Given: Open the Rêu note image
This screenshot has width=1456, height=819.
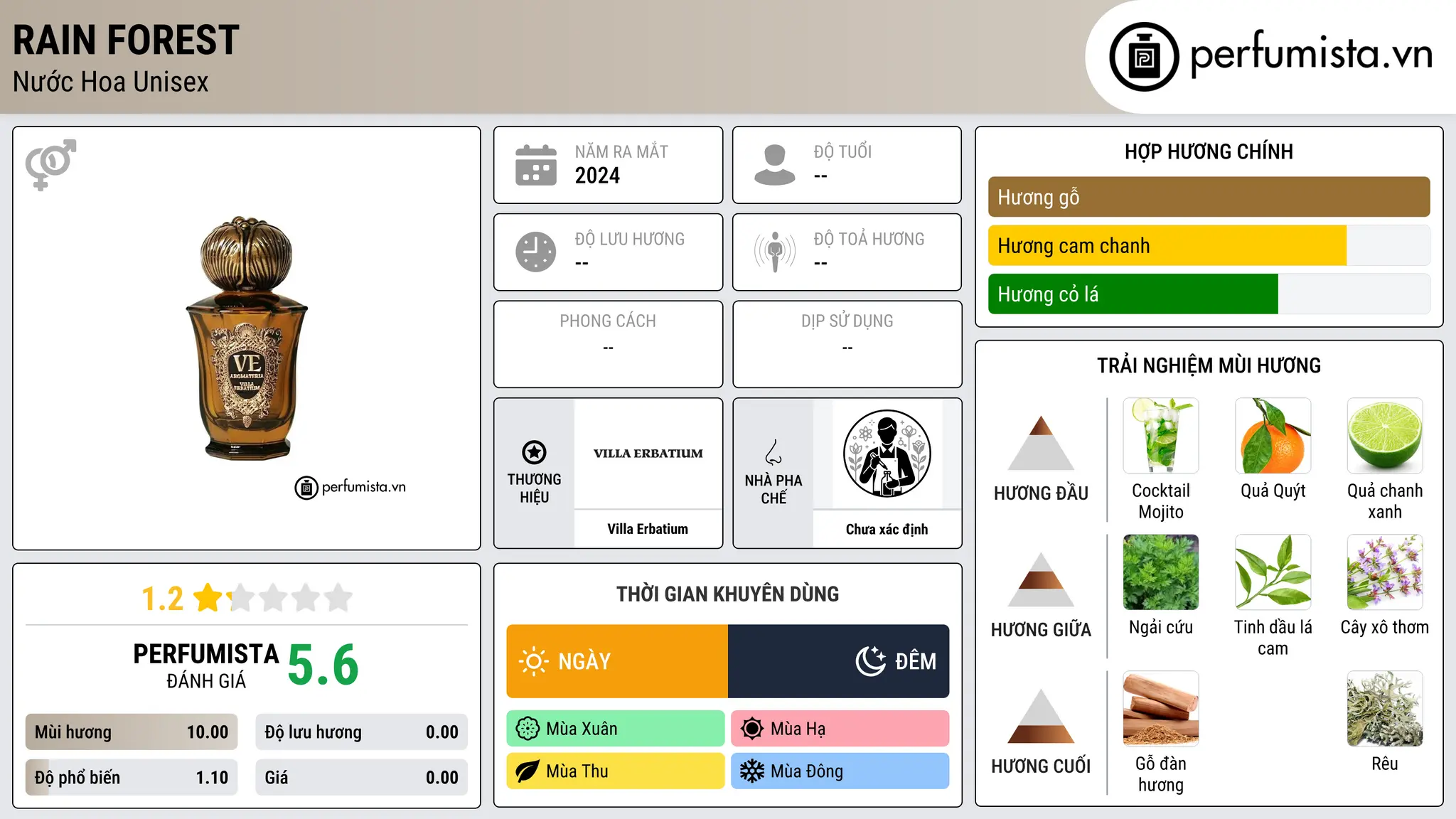Looking at the screenshot, I should pos(1385,709).
